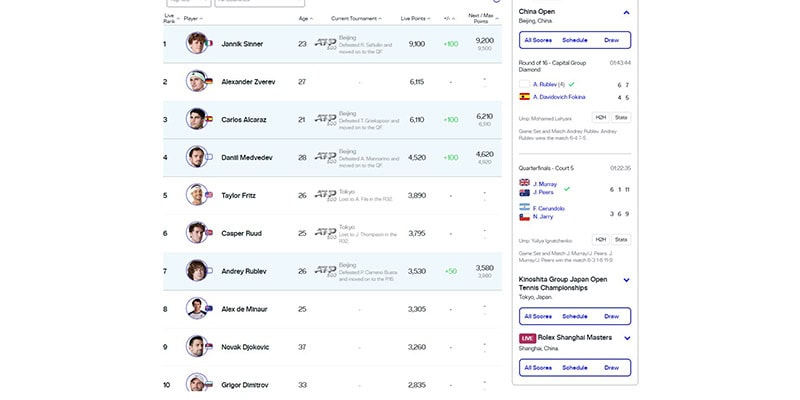This screenshot has width=800, height=400.
Task: Expand the Rolex Shanghai Masters section
Action: [x=626, y=338]
